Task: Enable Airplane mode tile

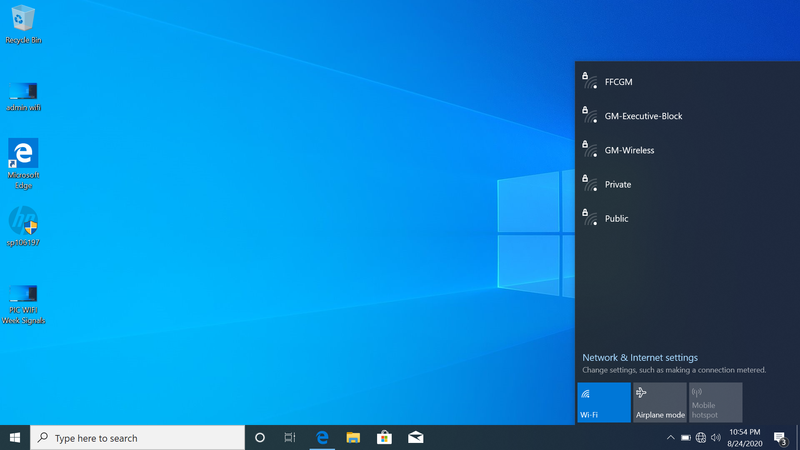Action: 660,402
